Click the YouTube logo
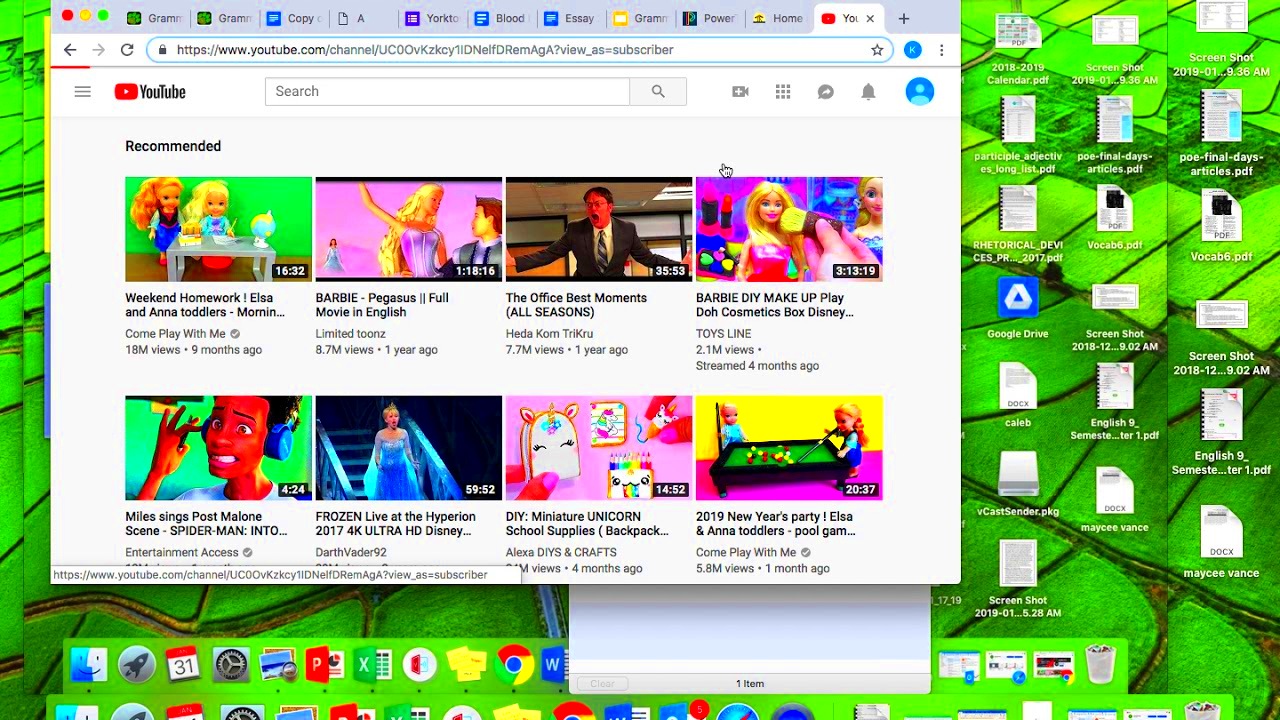The height and width of the screenshot is (720, 1280). coord(150,92)
